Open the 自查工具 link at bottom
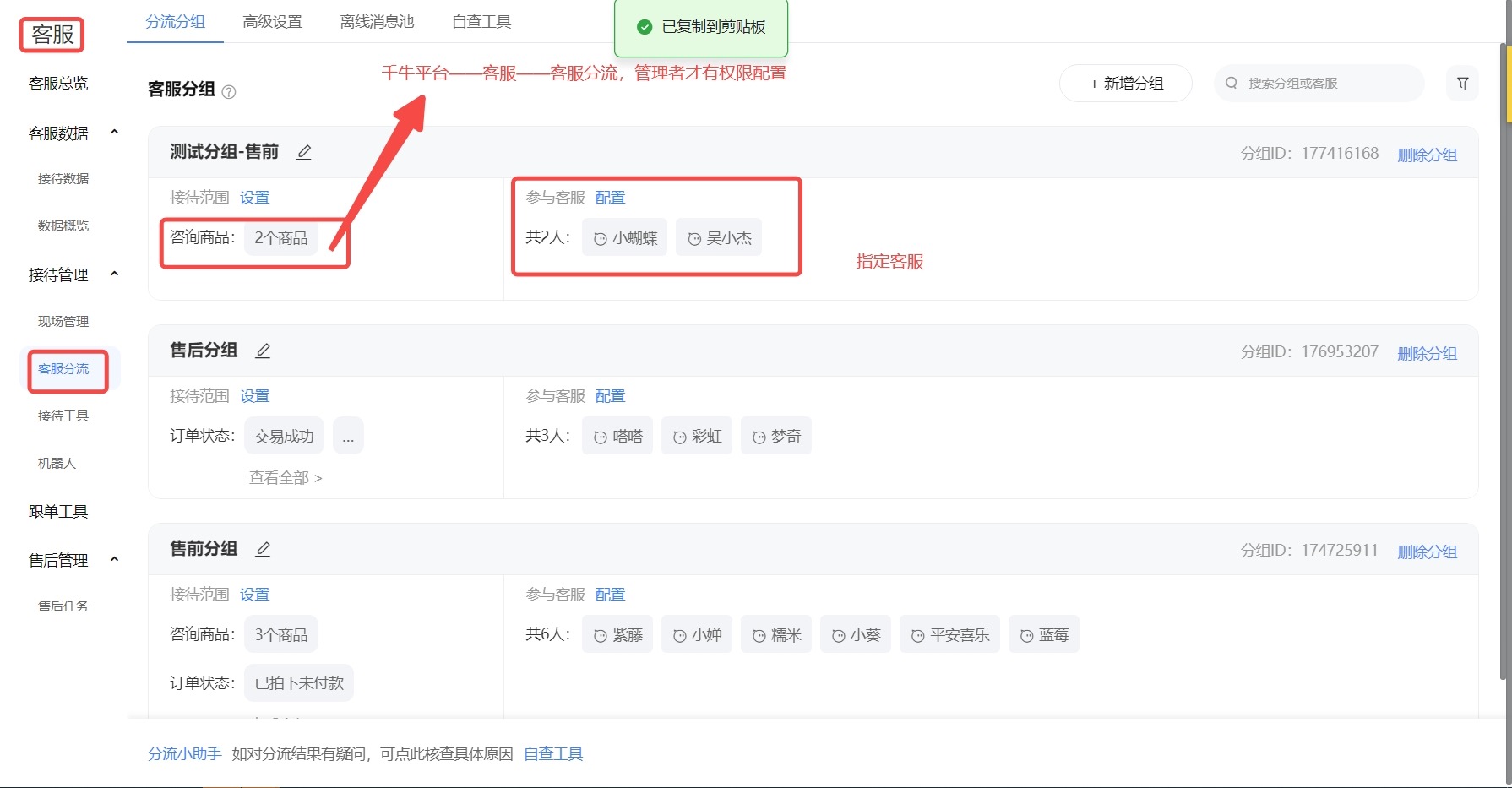The image size is (1512, 788). (x=553, y=754)
